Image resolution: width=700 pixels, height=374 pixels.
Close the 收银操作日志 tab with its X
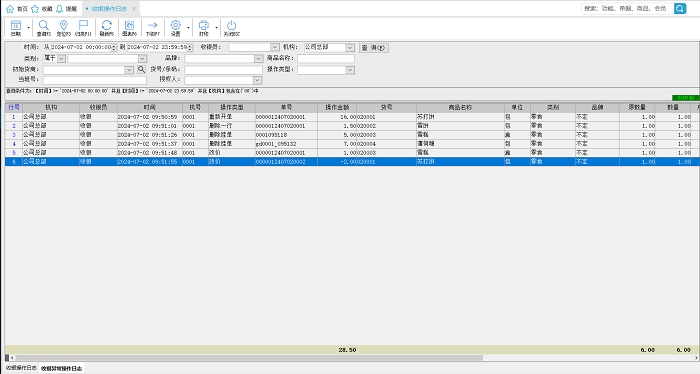[134, 8]
